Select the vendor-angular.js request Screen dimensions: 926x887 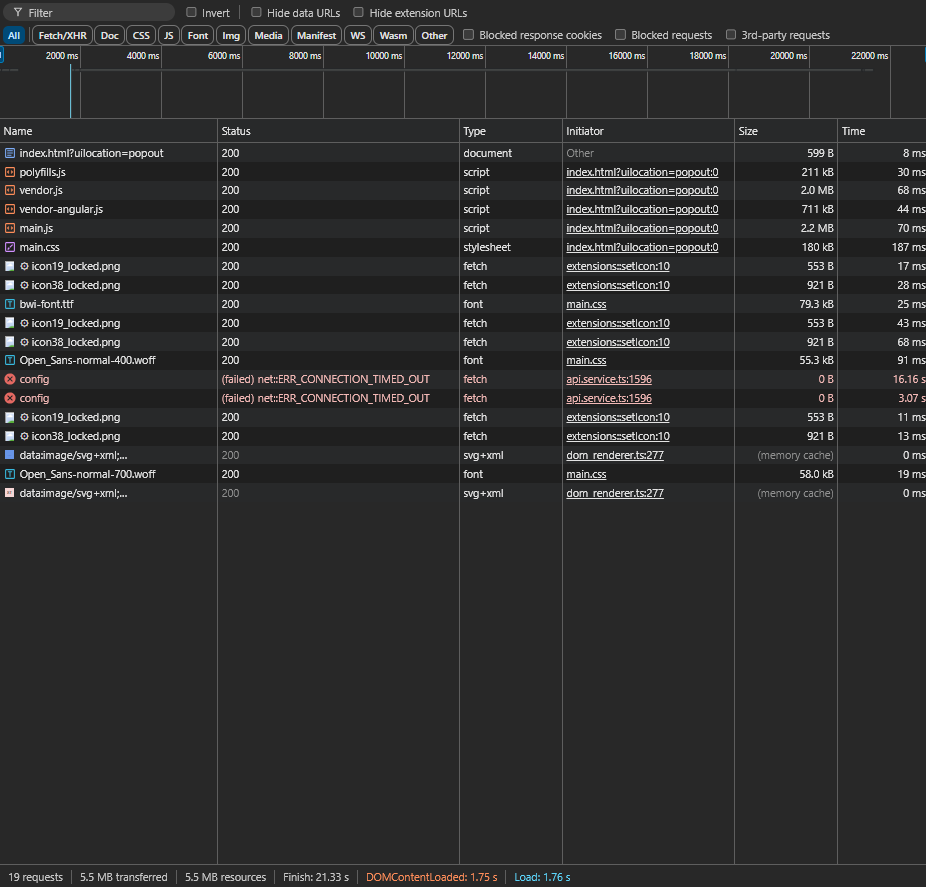tap(463, 209)
